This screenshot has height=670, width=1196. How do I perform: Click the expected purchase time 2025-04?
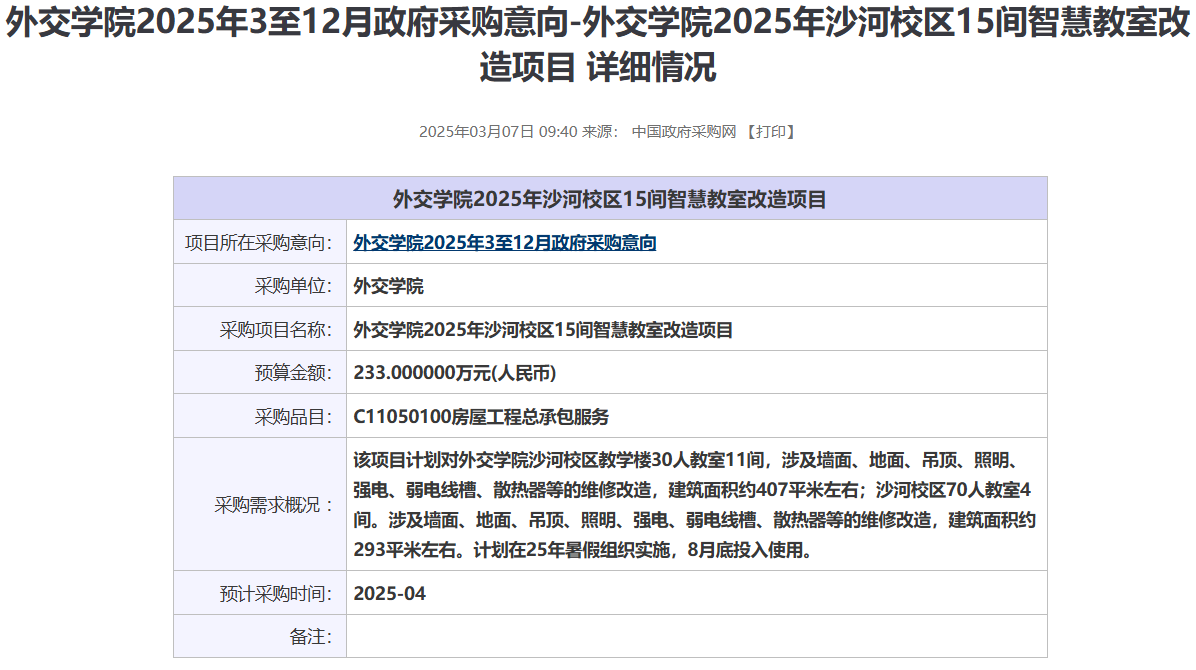pos(389,593)
